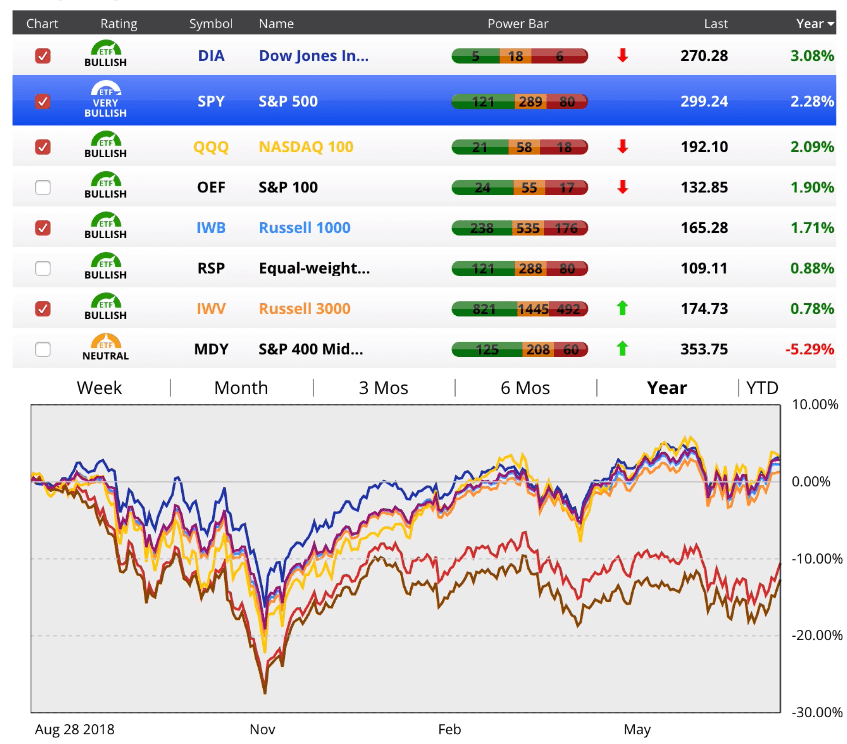The height and width of the screenshot is (744, 847).
Task: Click the SPY power bar 121-289-80
Action: [520, 101]
